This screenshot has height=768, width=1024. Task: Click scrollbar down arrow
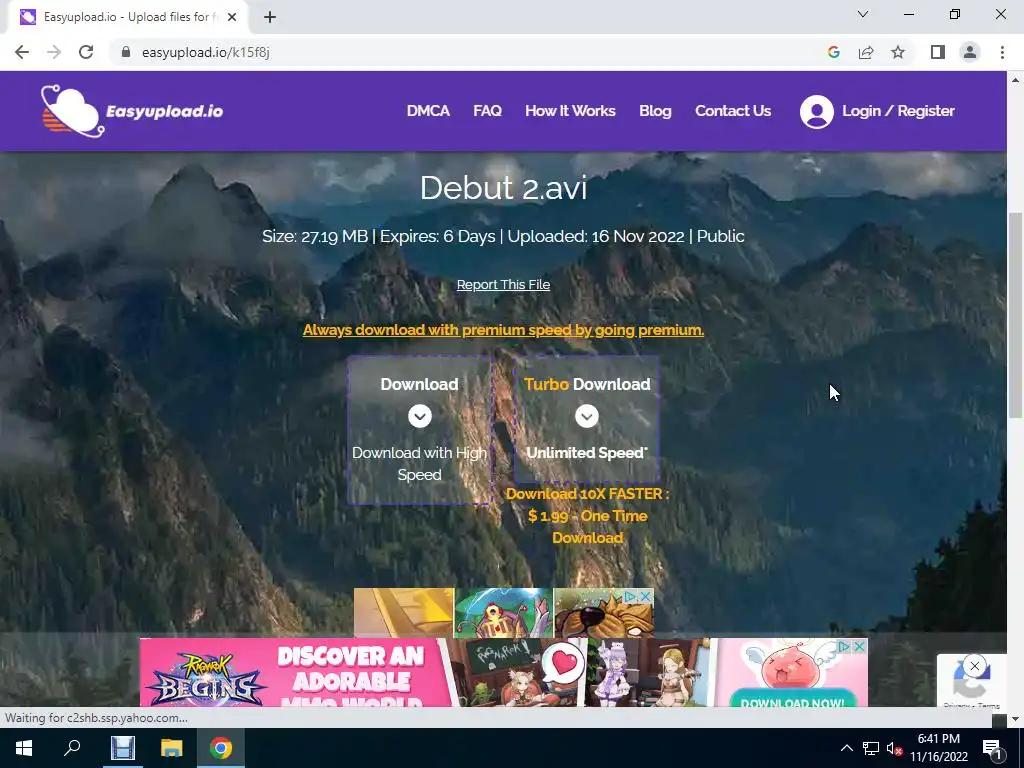pos(1015,719)
